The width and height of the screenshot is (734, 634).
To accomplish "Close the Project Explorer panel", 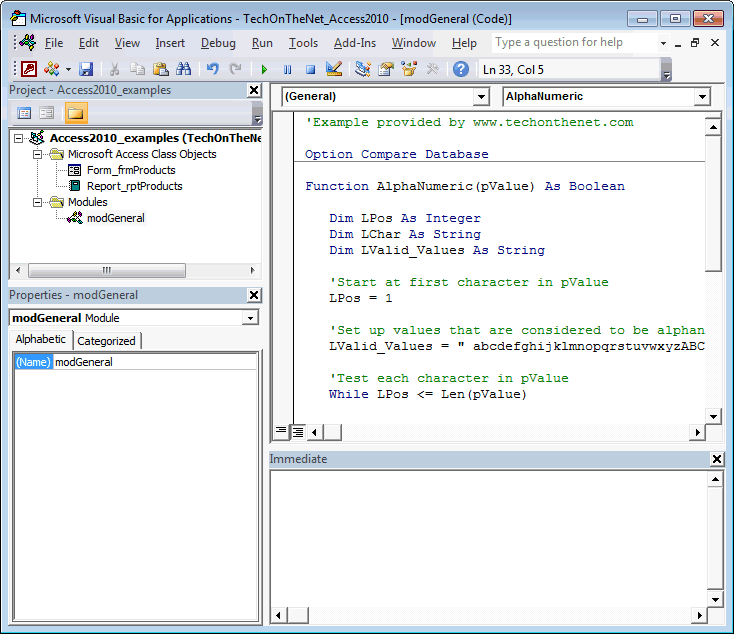I will pyautogui.click(x=254, y=90).
